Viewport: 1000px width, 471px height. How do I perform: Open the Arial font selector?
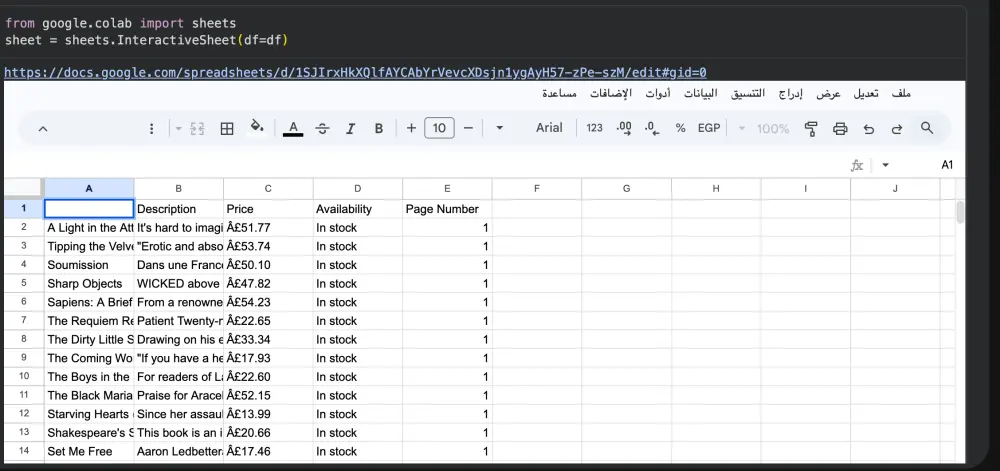(548, 128)
